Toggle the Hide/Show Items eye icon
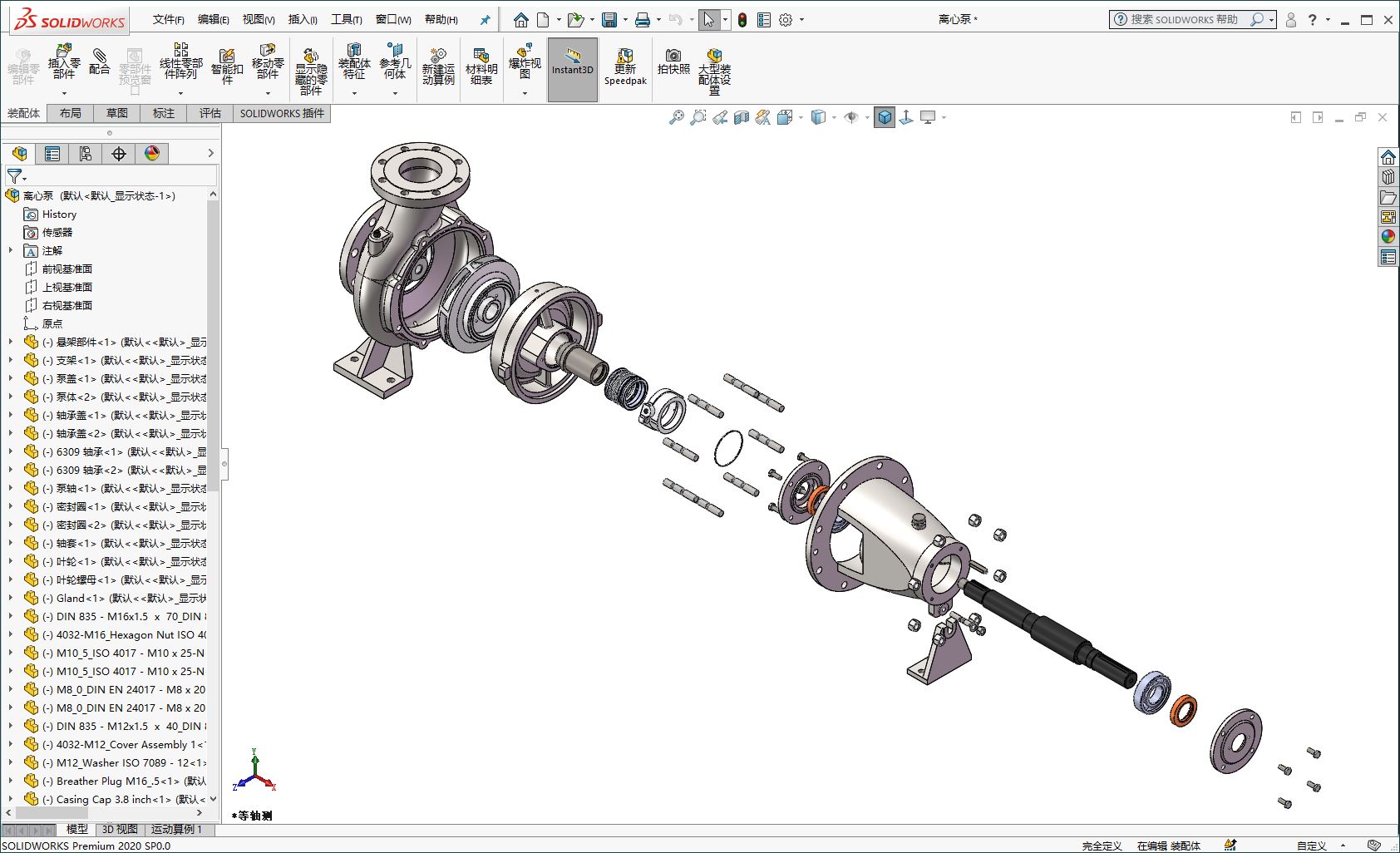 pyautogui.click(x=851, y=117)
